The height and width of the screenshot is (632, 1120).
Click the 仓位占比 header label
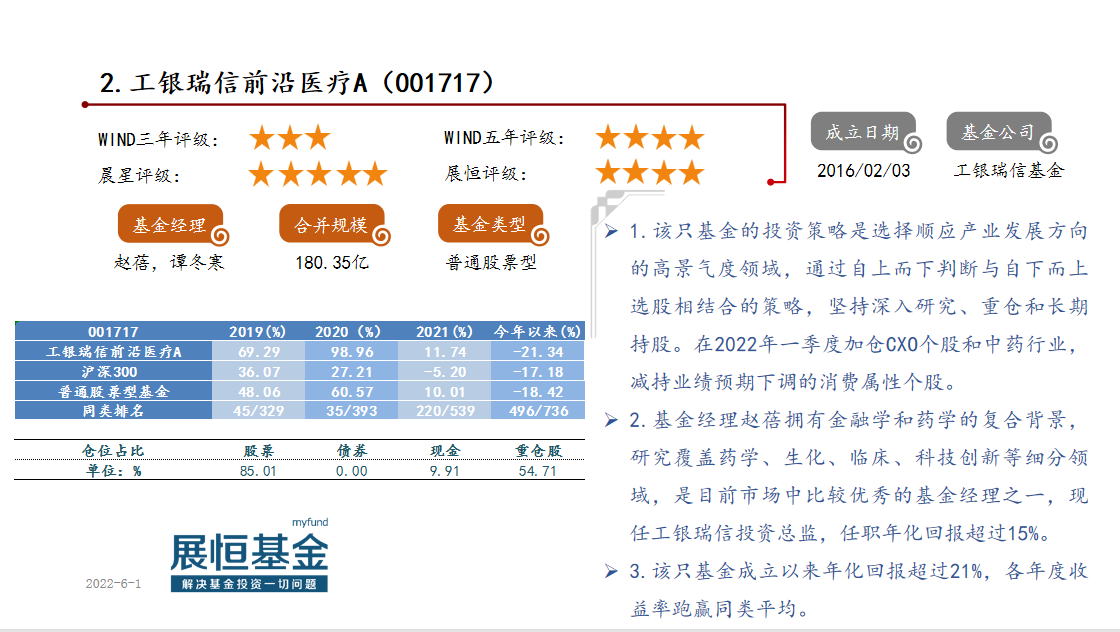pyautogui.click(x=114, y=451)
